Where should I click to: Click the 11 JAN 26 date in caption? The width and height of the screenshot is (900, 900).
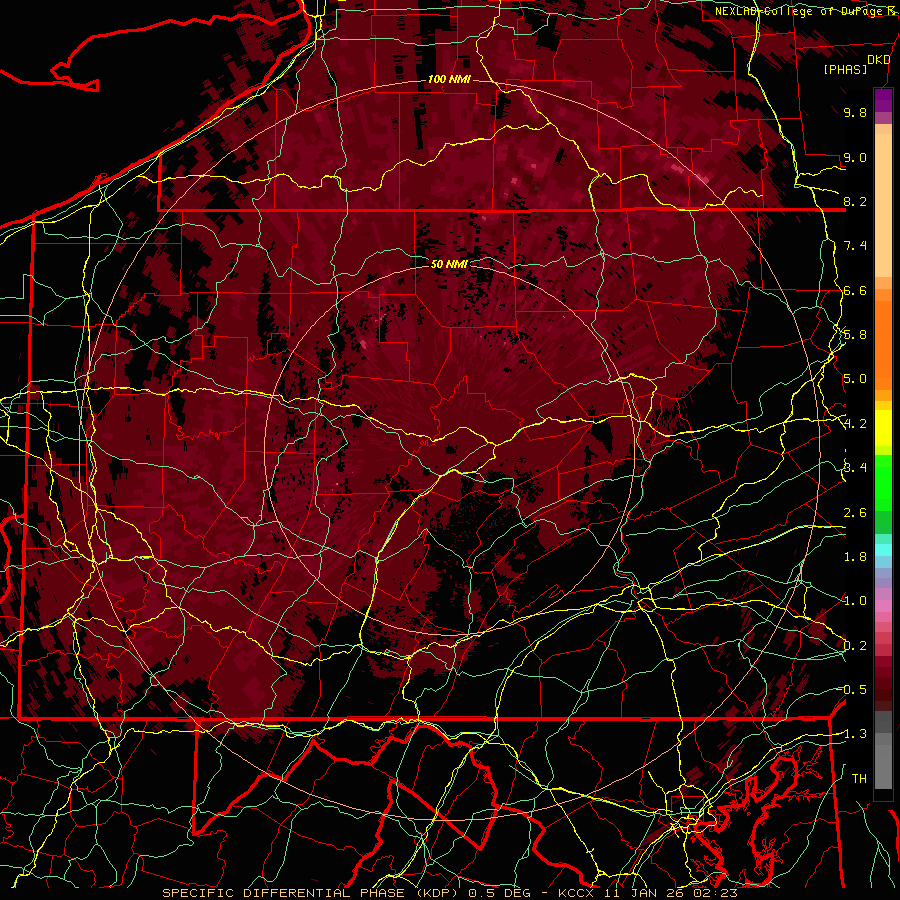click(x=646, y=893)
